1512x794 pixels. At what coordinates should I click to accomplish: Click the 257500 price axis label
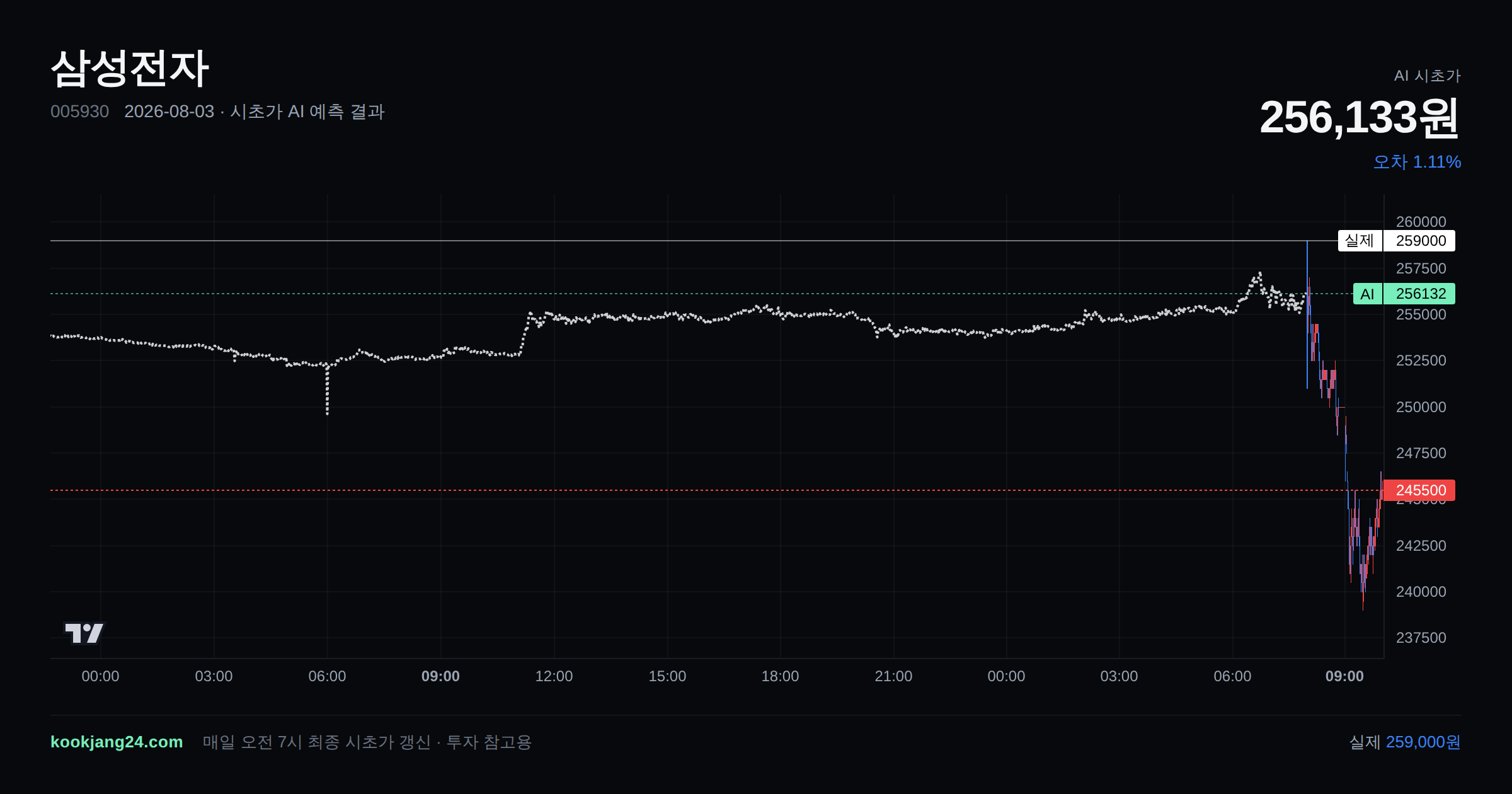(x=1421, y=268)
